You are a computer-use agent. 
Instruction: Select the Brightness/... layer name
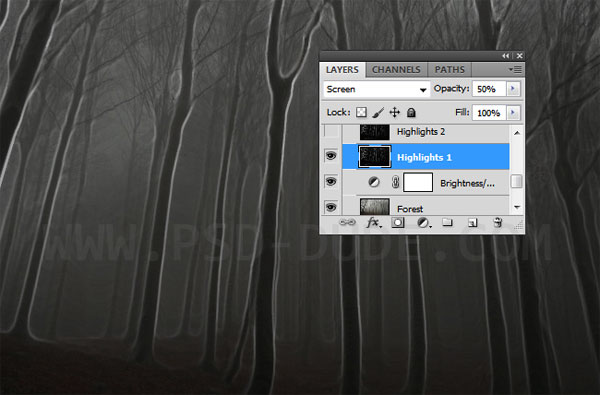coord(467,183)
